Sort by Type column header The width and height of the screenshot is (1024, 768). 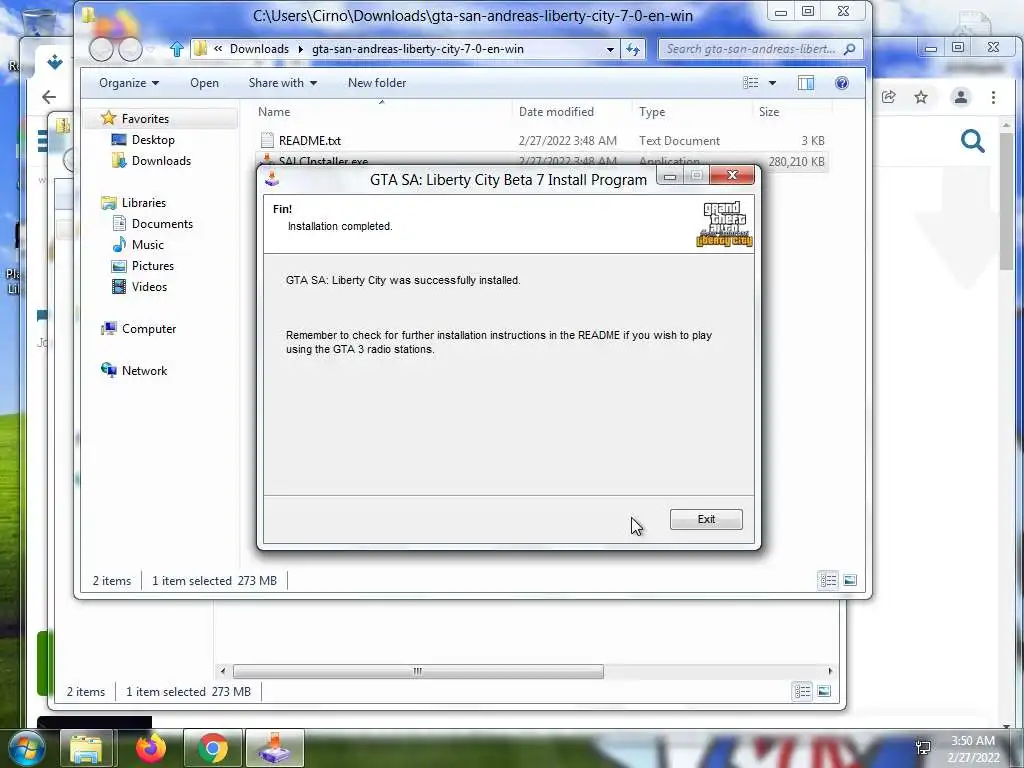652,112
